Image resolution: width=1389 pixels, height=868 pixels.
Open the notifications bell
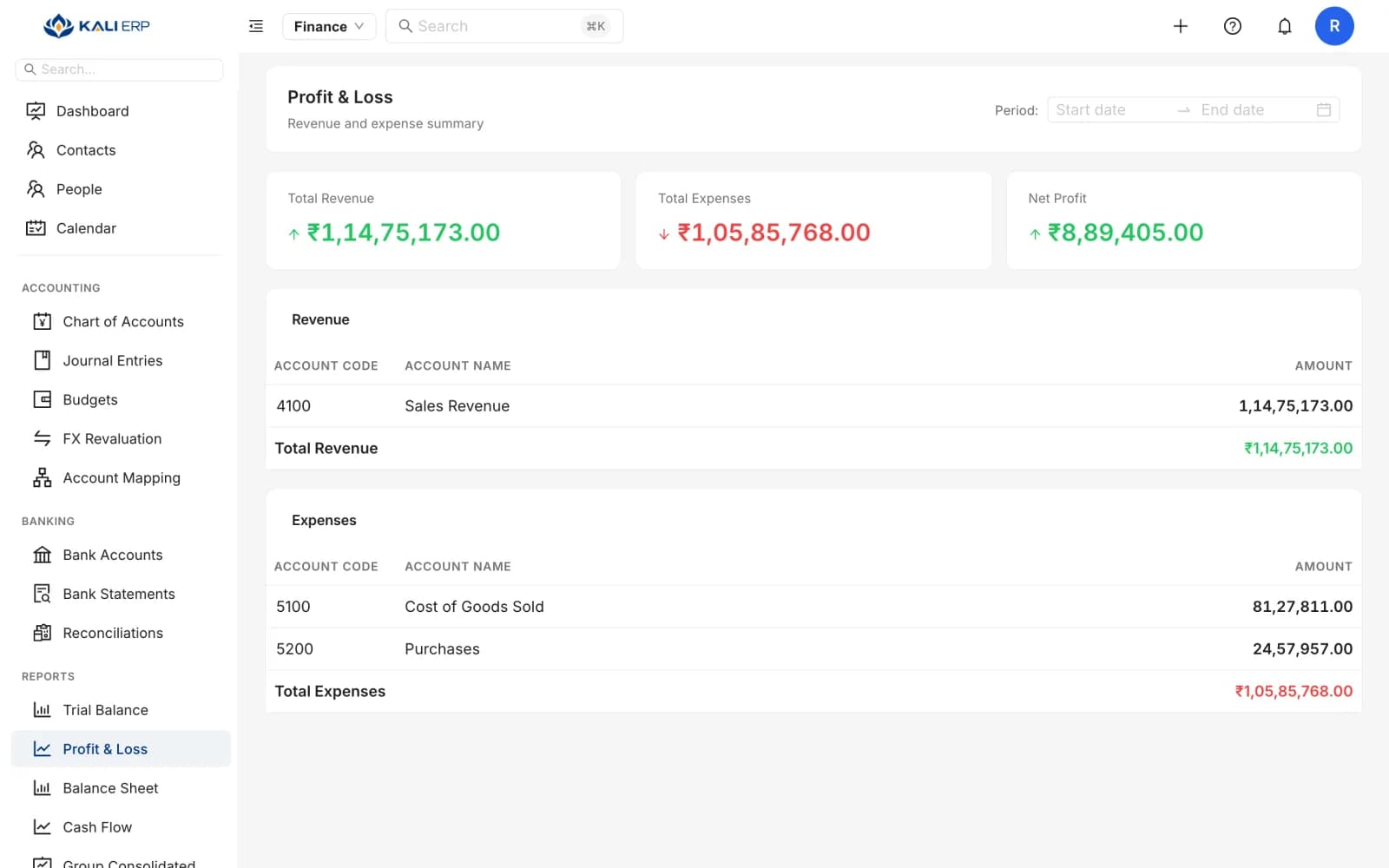(1285, 26)
